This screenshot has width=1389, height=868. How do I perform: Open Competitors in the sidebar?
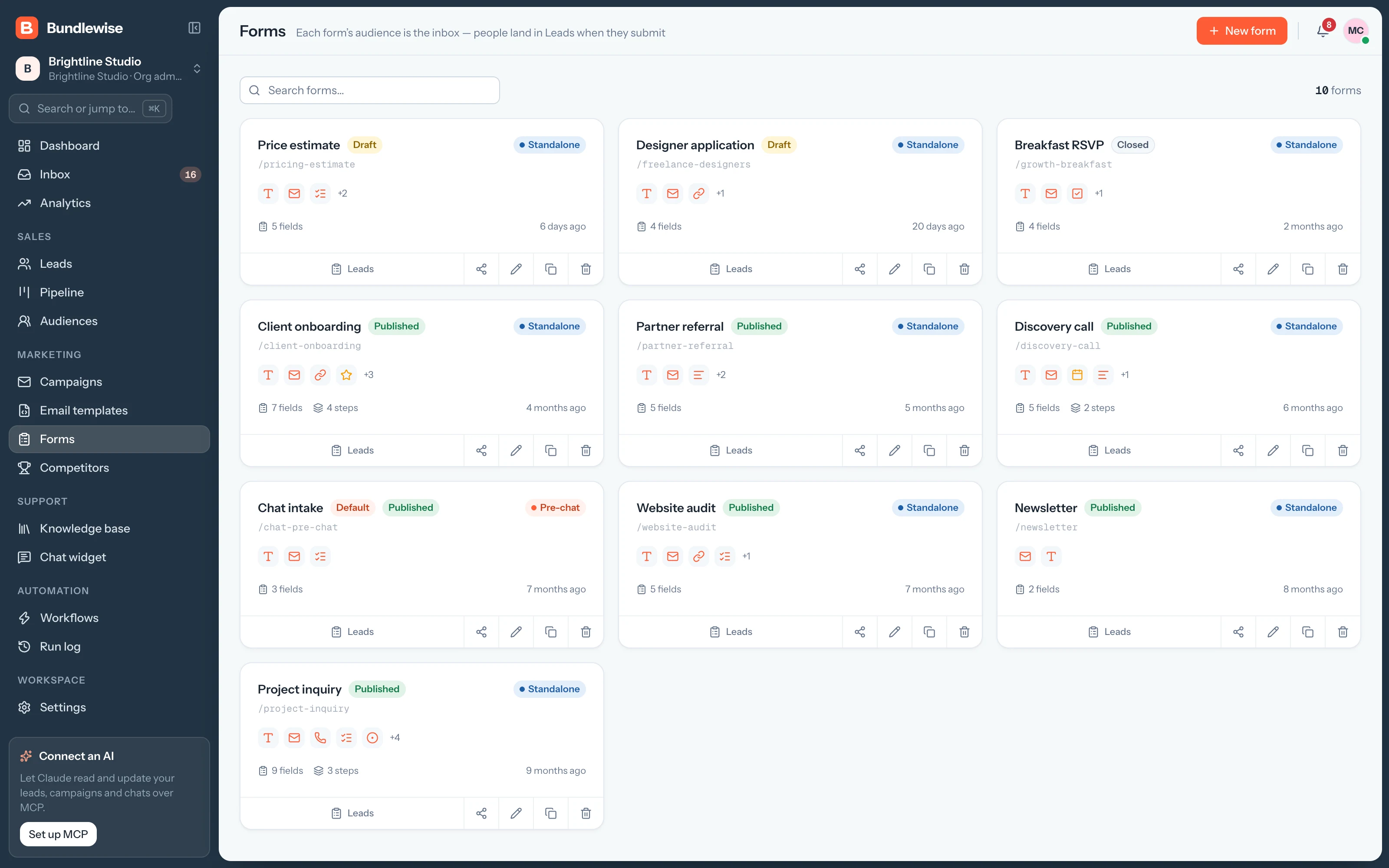109,468
